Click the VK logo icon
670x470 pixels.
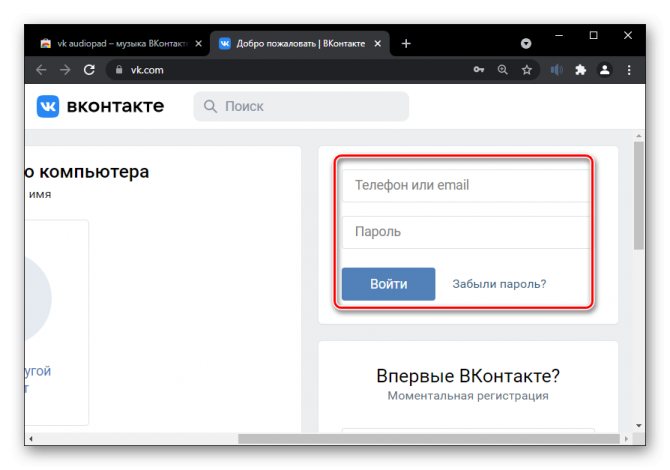point(48,106)
